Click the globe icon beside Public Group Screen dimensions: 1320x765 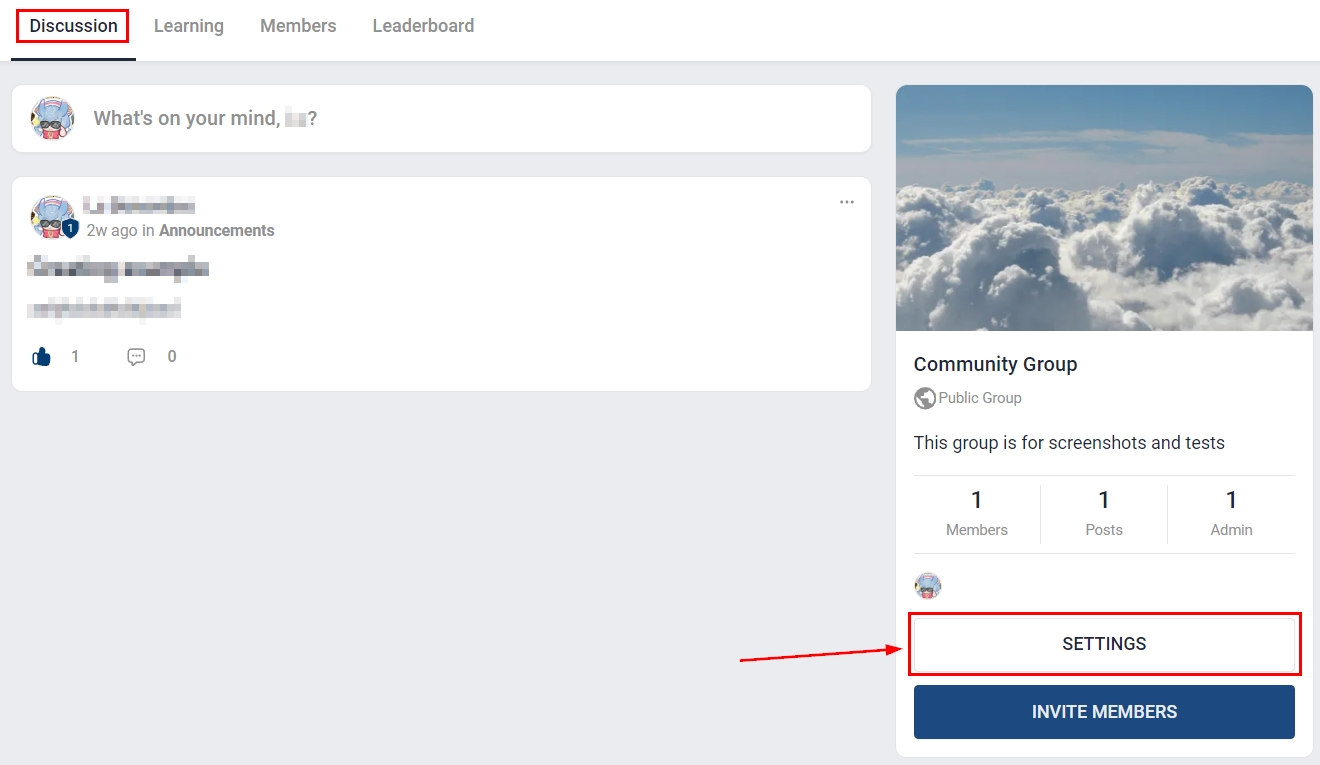[925, 398]
